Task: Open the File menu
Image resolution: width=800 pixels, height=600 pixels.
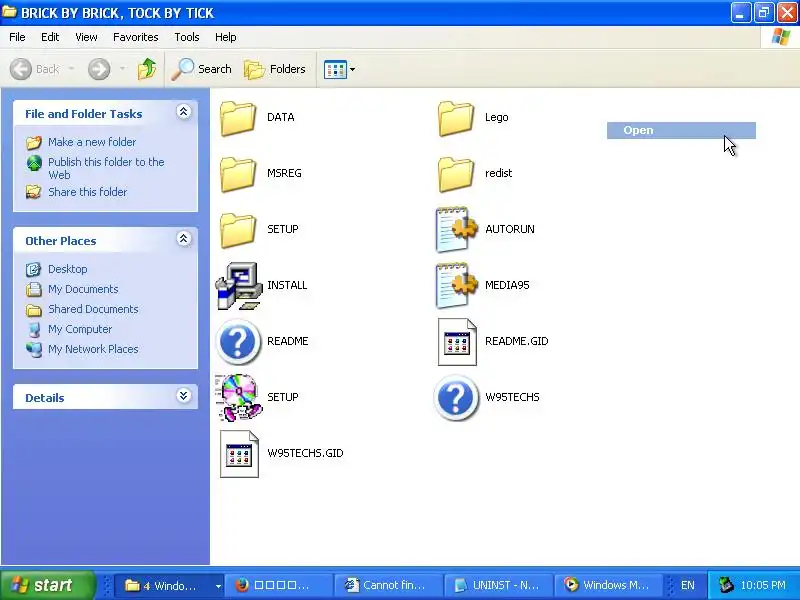Action: tap(17, 37)
